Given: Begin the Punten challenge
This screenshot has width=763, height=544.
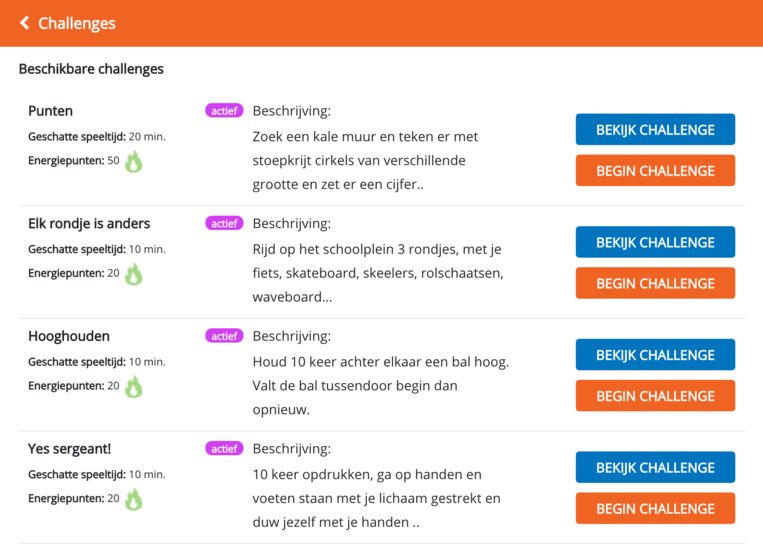Looking at the screenshot, I should (x=655, y=170).
